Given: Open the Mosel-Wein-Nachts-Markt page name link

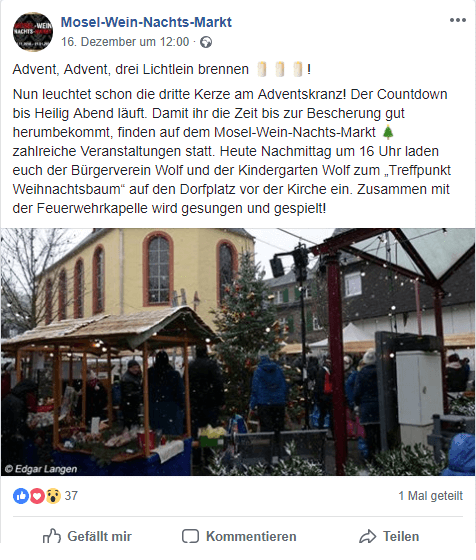Looking at the screenshot, I should (146, 22).
